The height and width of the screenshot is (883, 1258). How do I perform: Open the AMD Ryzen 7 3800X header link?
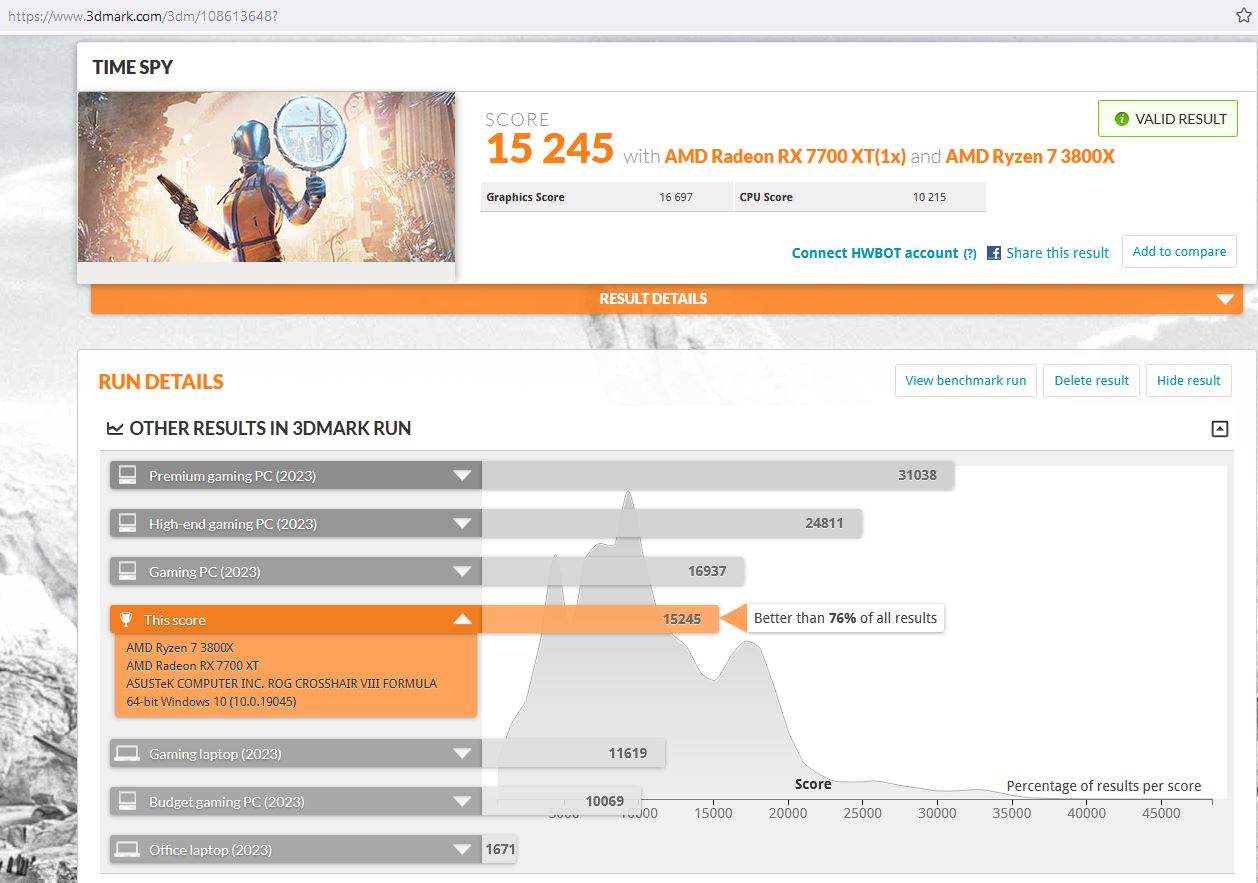pyautogui.click(x=1030, y=156)
